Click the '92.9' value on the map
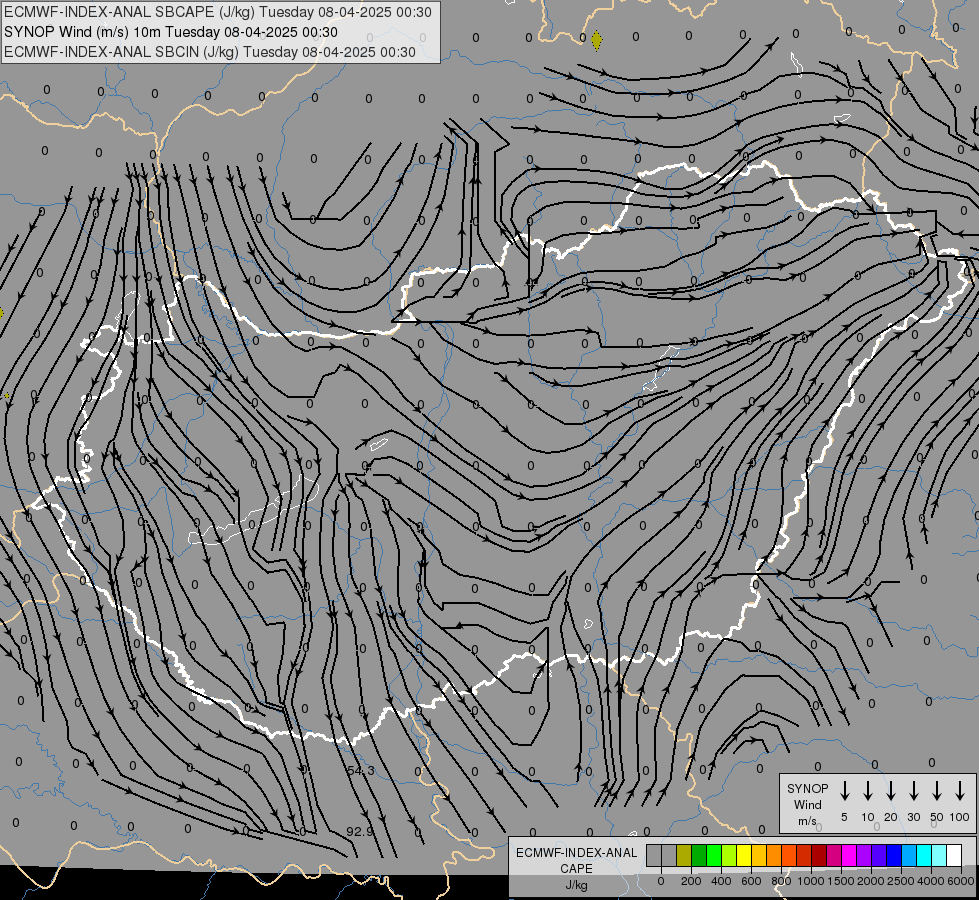 [x=360, y=831]
